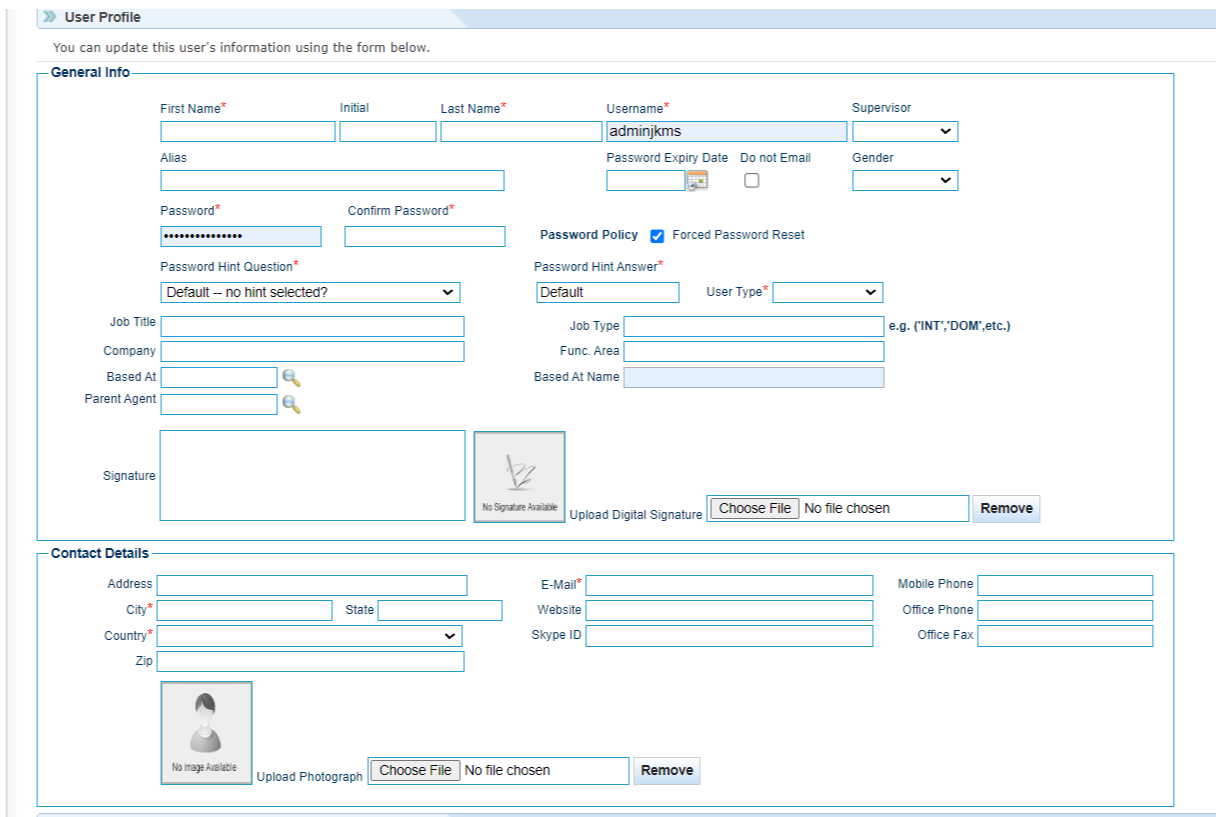
Task: Click the State input field
Action: [x=440, y=610]
